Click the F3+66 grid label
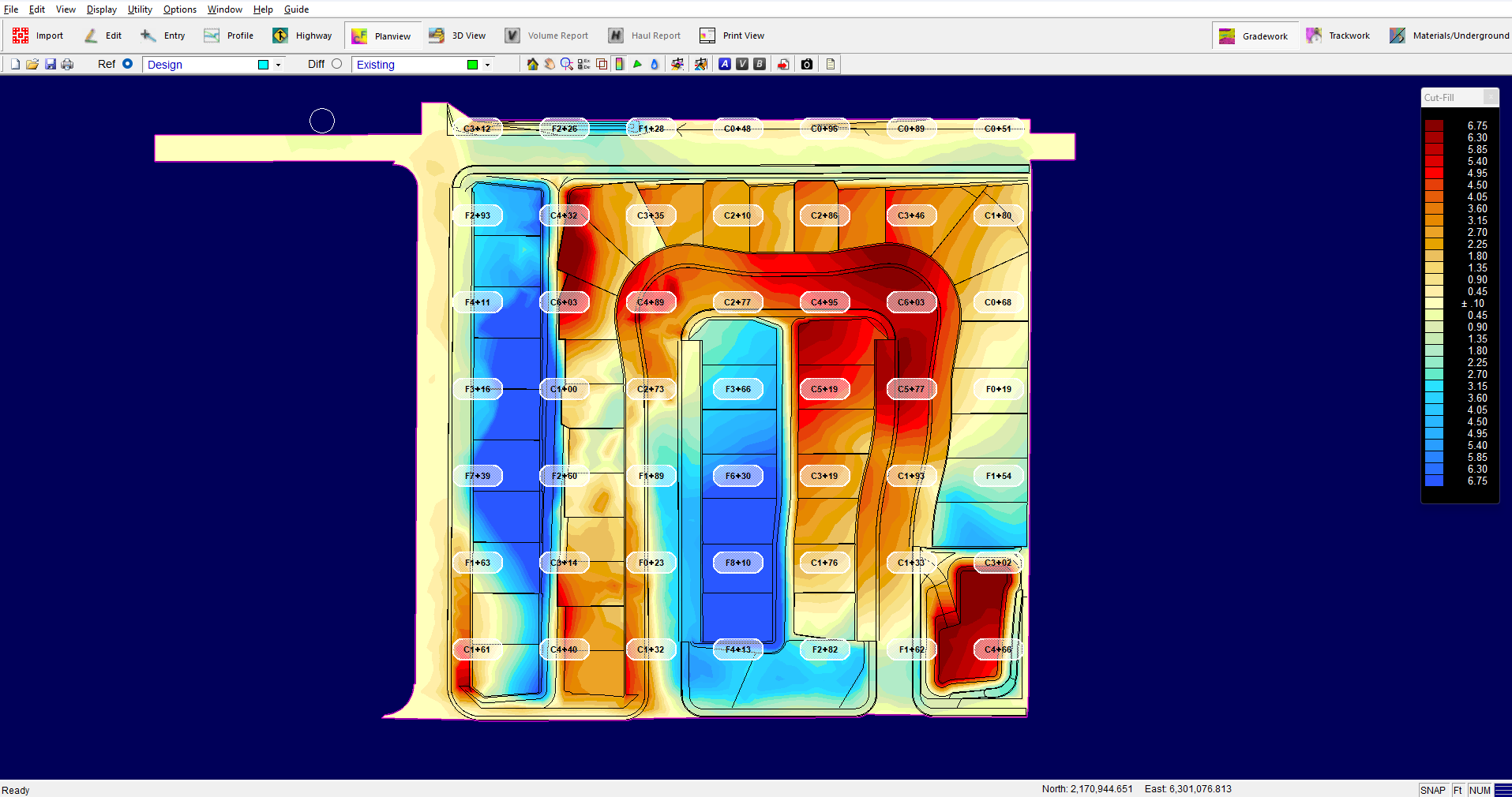 click(737, 389)
